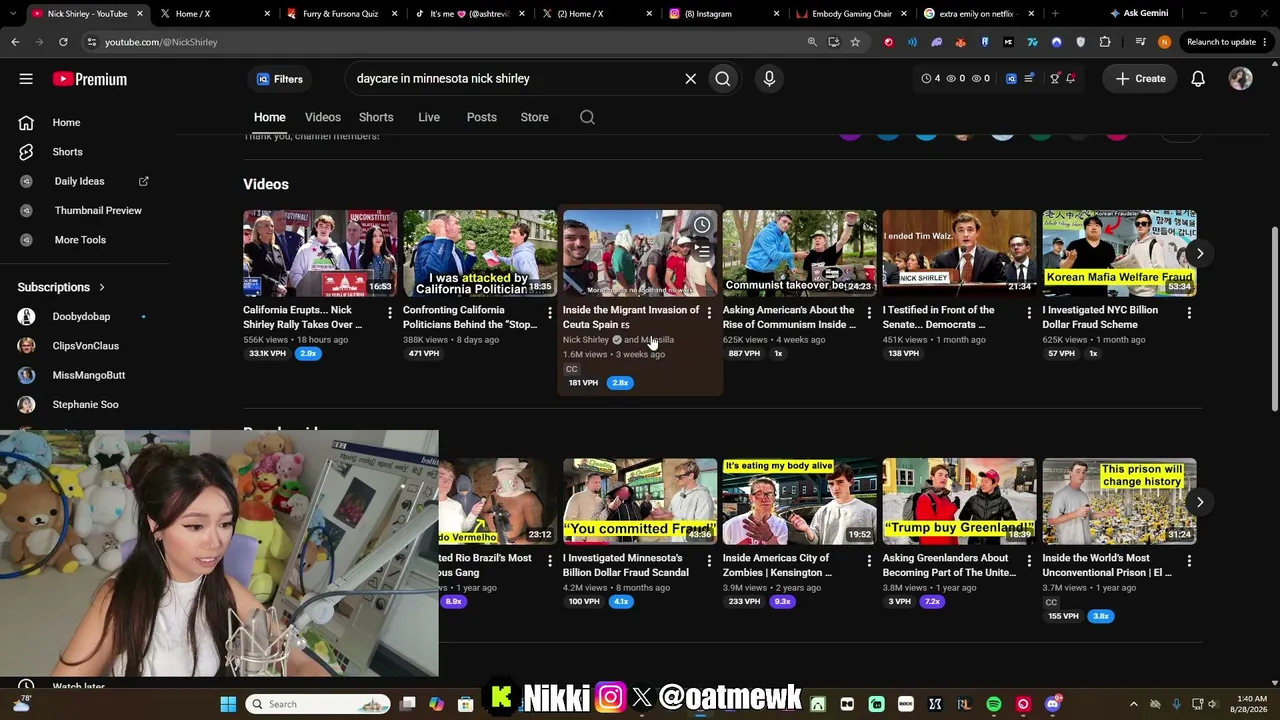
Task: Bookmark this page with the star icon
Action: pyautogui.click(x=855, y=42)
